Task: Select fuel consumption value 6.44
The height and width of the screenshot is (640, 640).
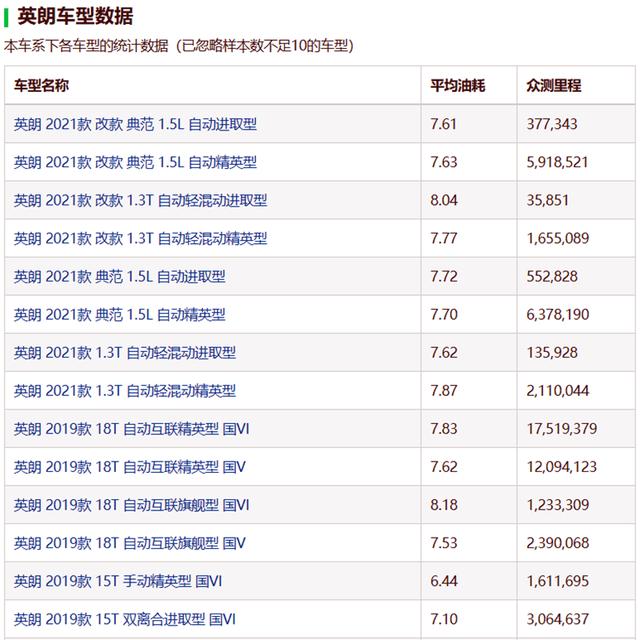Action: coord(444,581)
